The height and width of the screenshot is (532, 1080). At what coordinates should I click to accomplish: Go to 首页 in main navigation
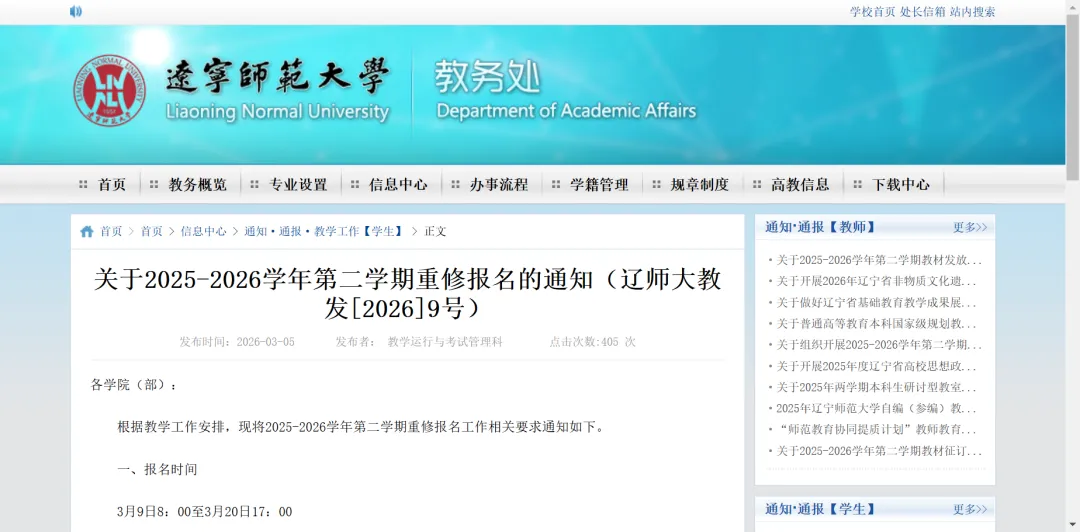click(112, 185)
